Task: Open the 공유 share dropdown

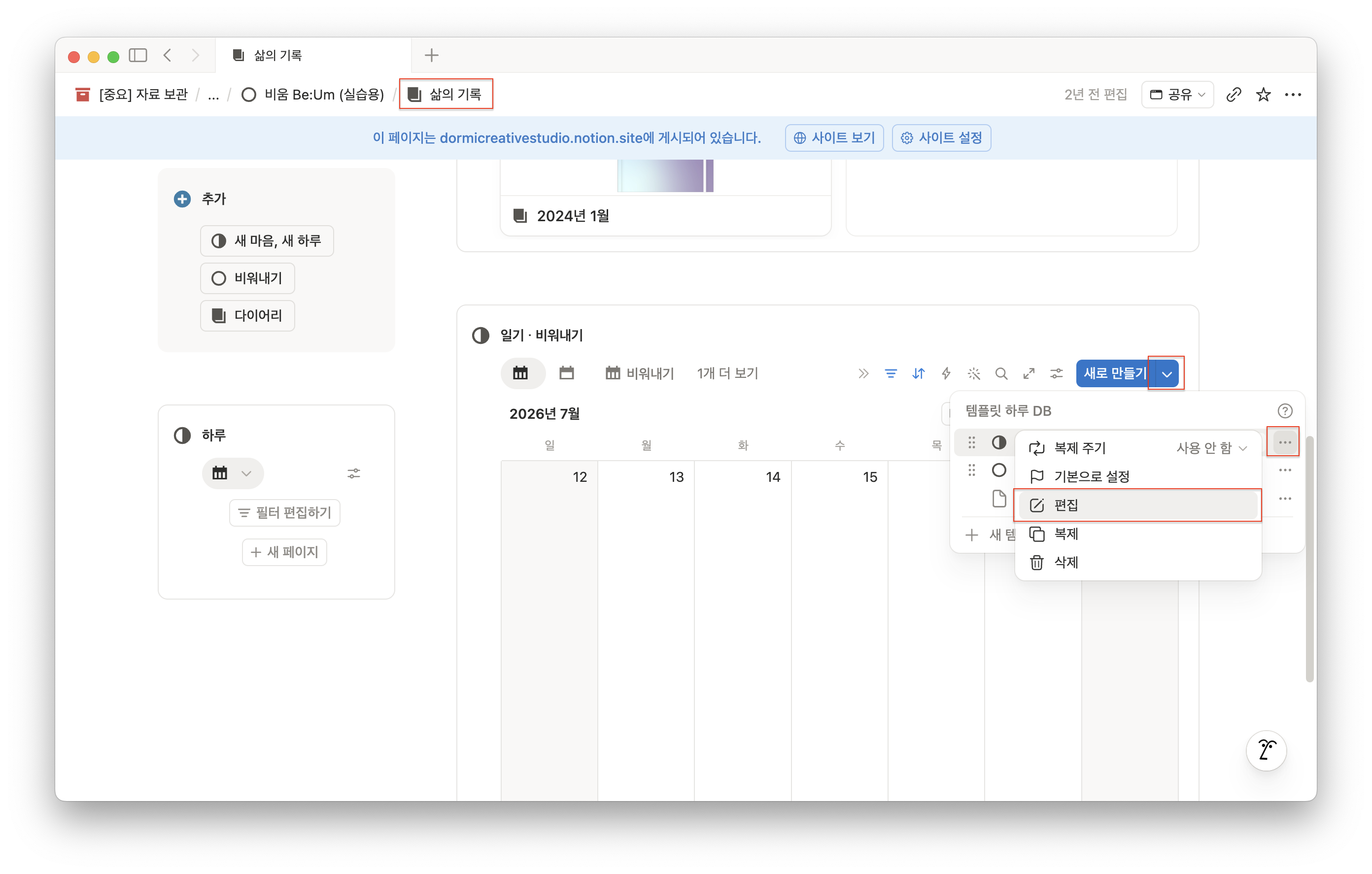Action: coord(1177,95)
